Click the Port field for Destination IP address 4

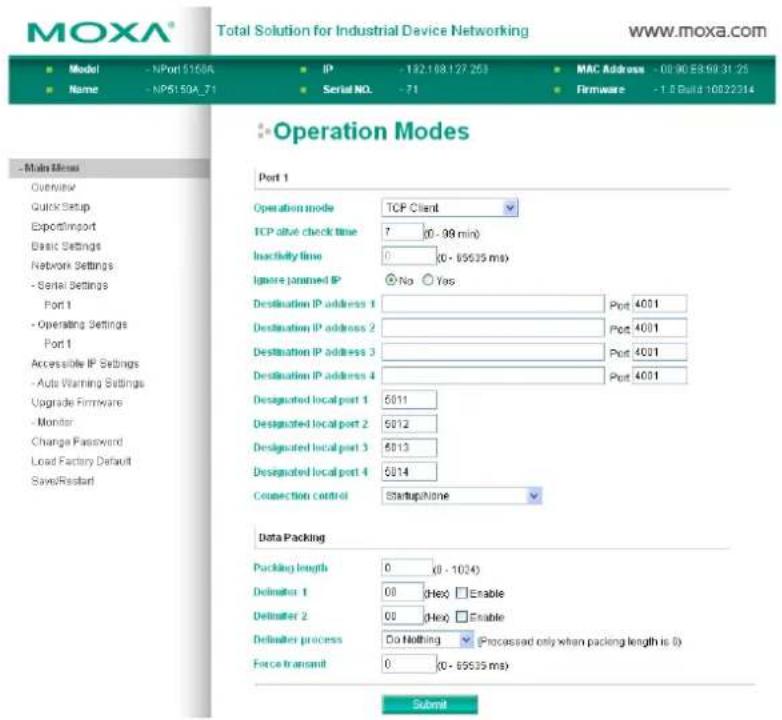[659, 375]
